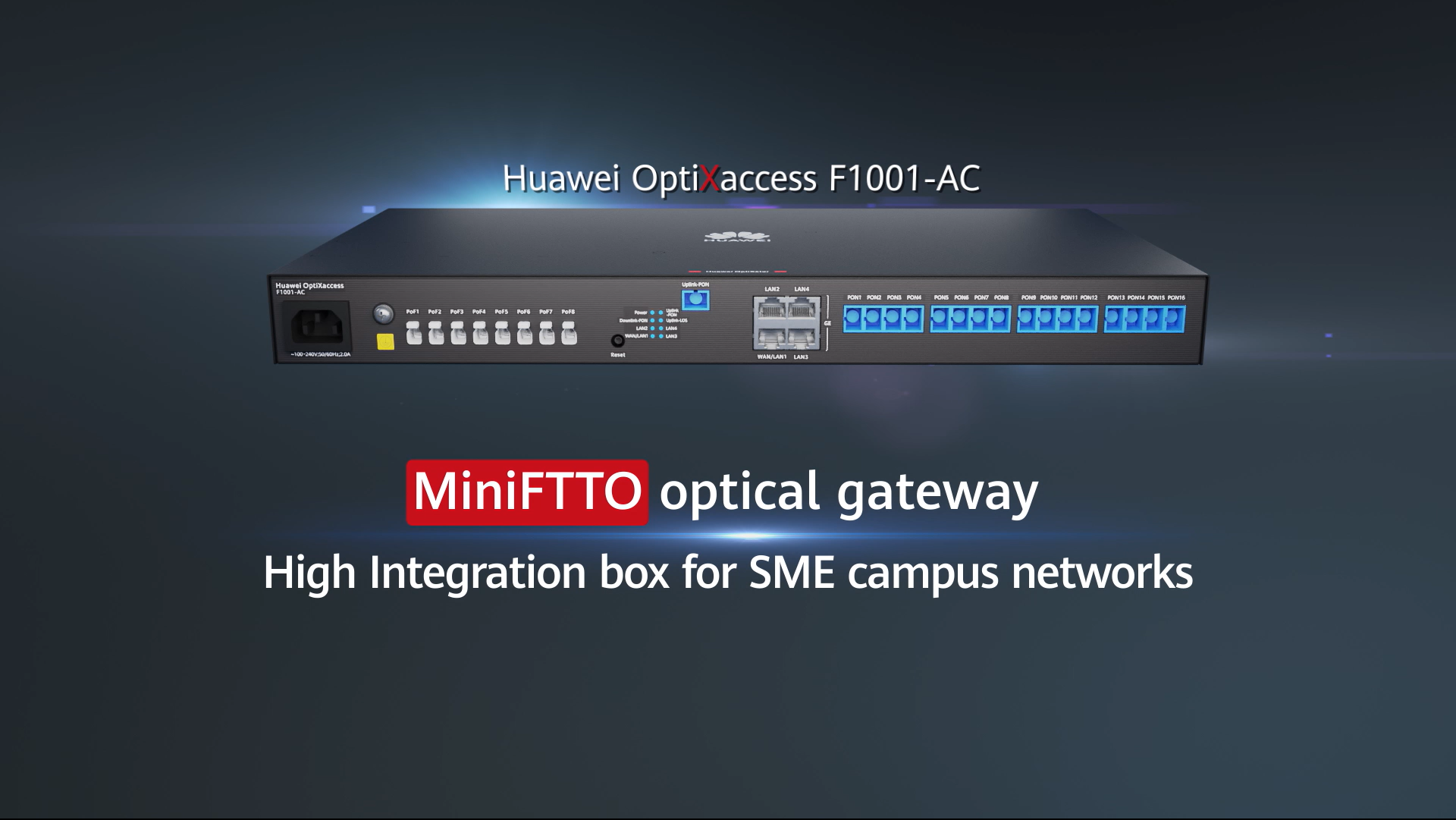
Task: Click the Huawei OptiXaccess F1001-AC title
Action: 741,179
